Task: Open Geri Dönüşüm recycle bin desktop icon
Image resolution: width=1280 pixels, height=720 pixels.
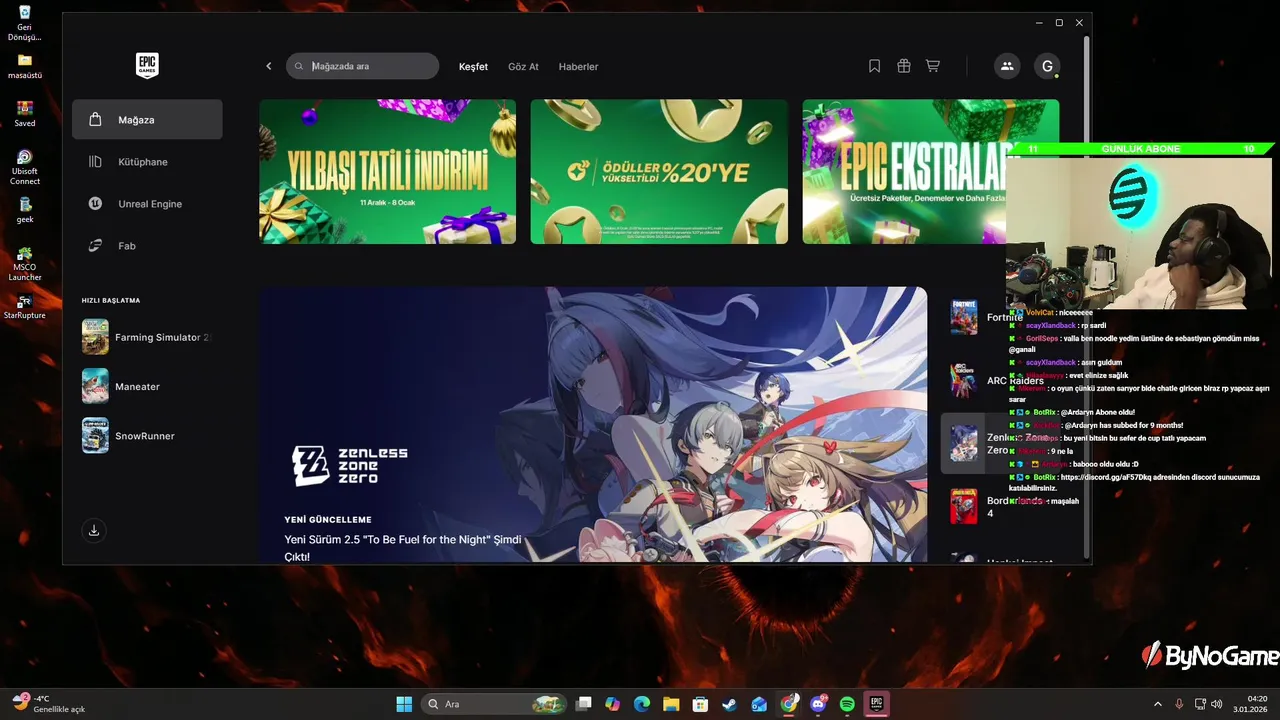Action: tap(25, 23)
